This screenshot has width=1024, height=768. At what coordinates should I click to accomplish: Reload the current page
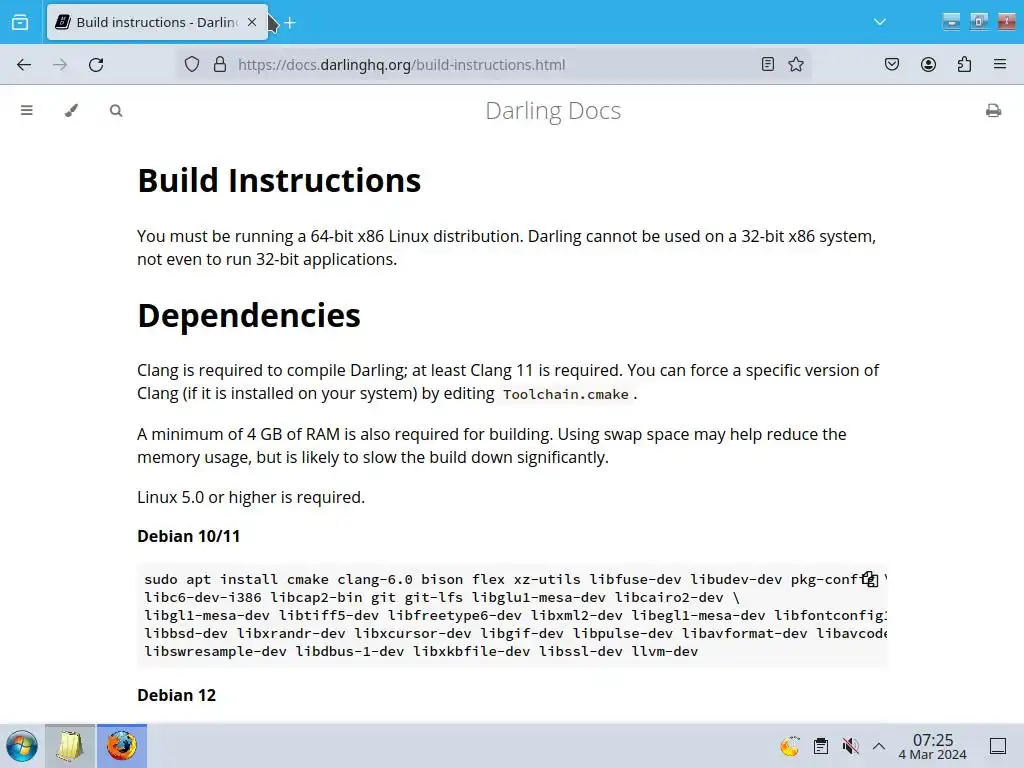pyautogui.click(x=96, y=65)
